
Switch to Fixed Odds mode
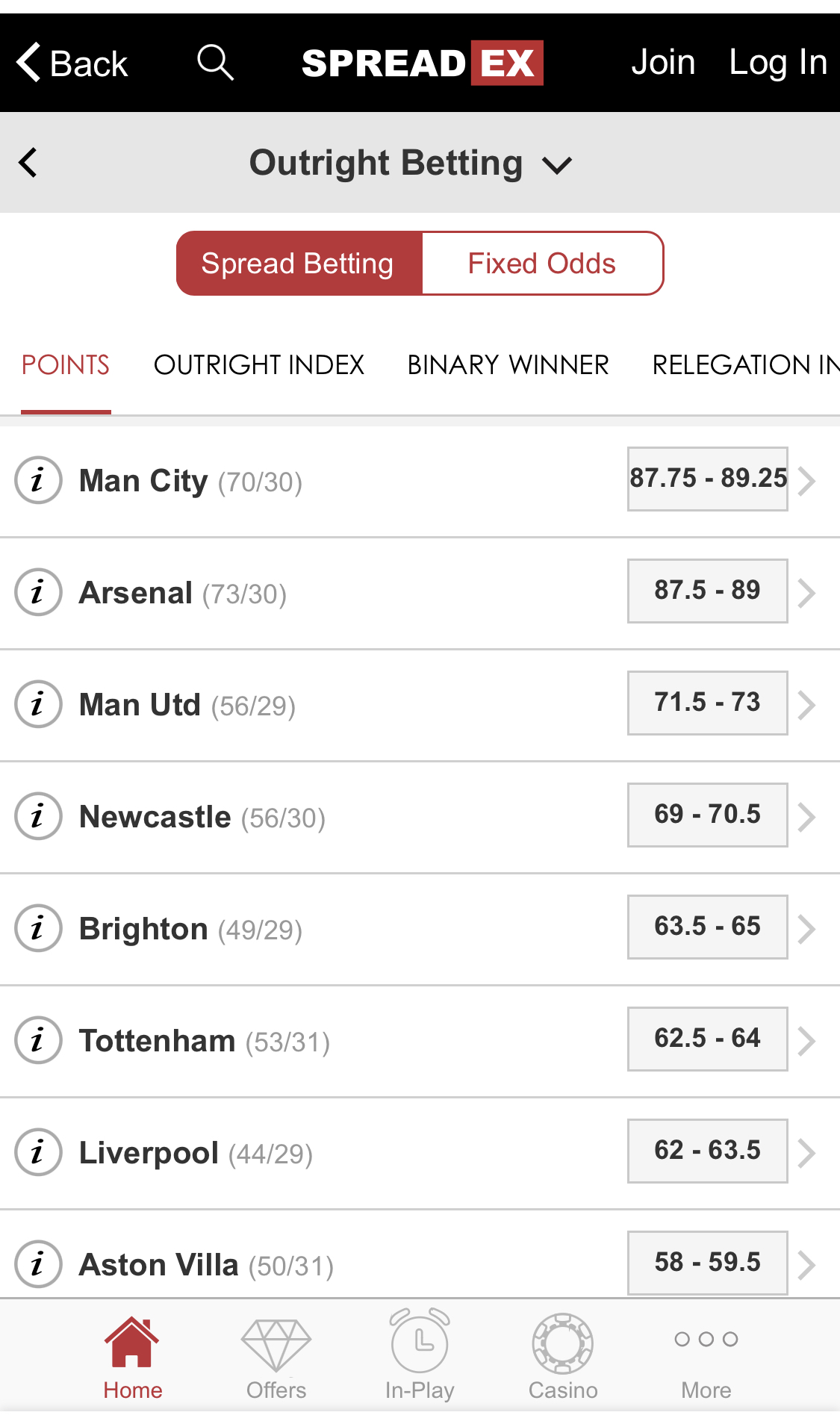(x=542, y=264)
